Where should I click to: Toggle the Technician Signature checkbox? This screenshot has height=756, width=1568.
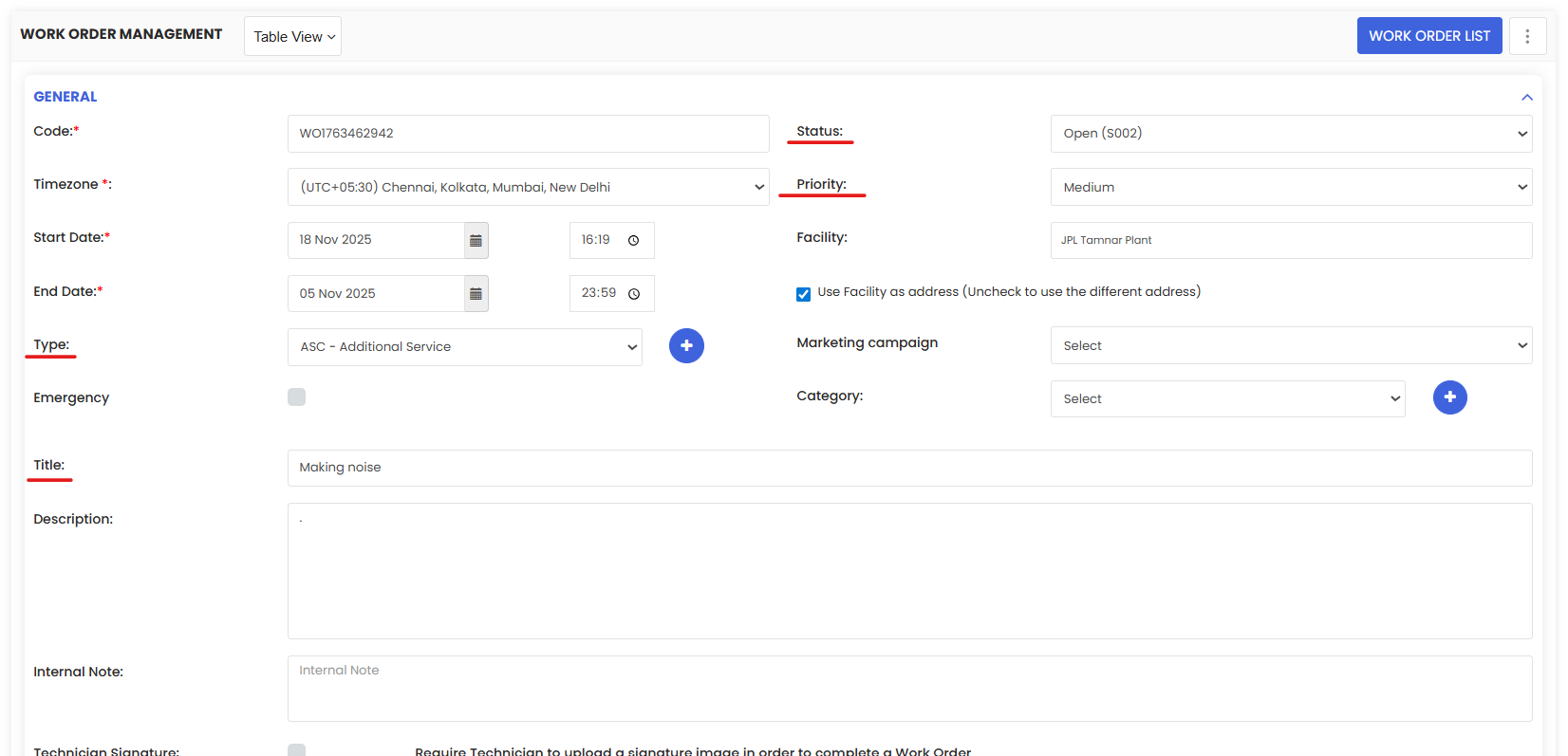pos(297,750)
